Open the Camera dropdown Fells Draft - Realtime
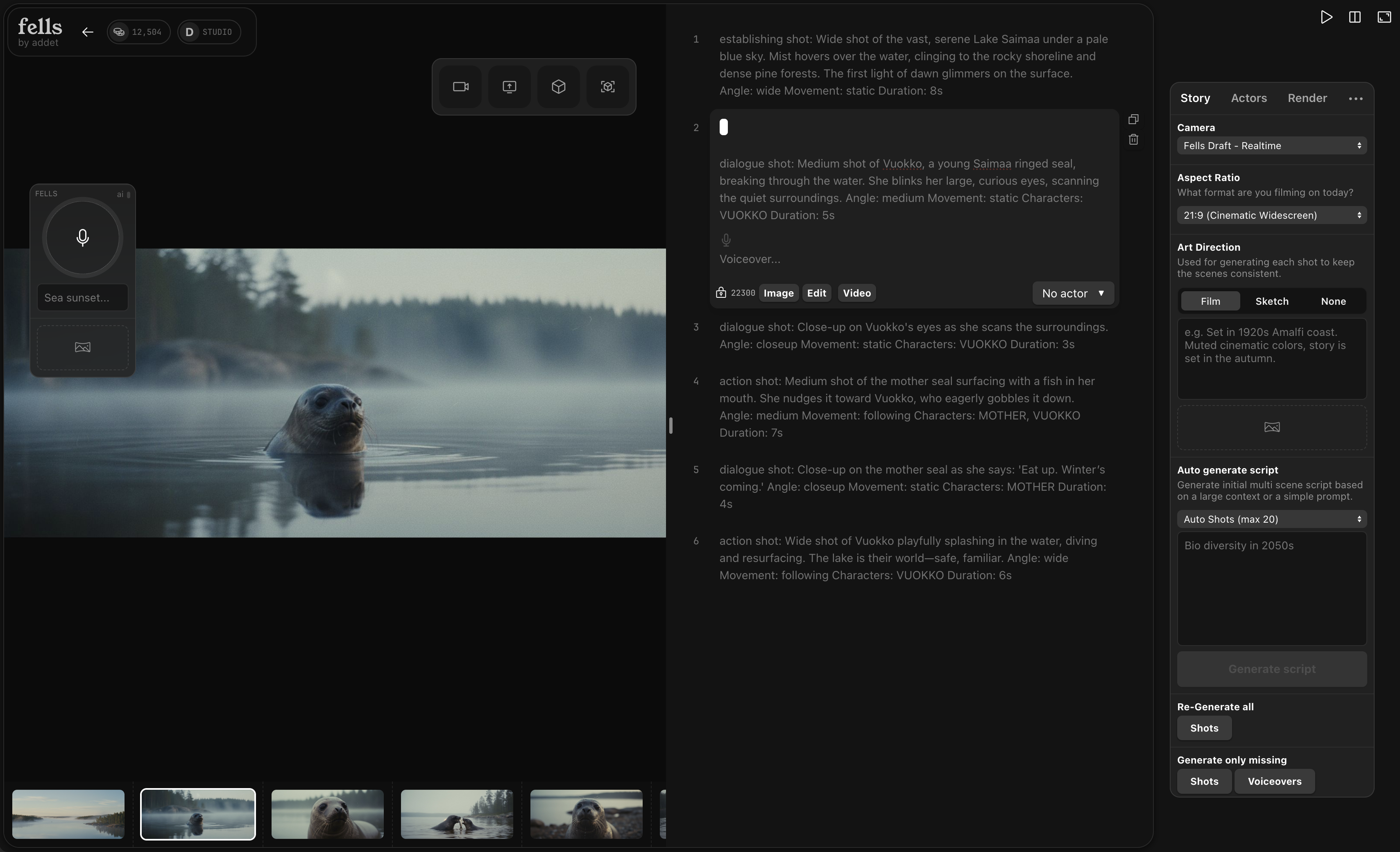 [1271, 145]
